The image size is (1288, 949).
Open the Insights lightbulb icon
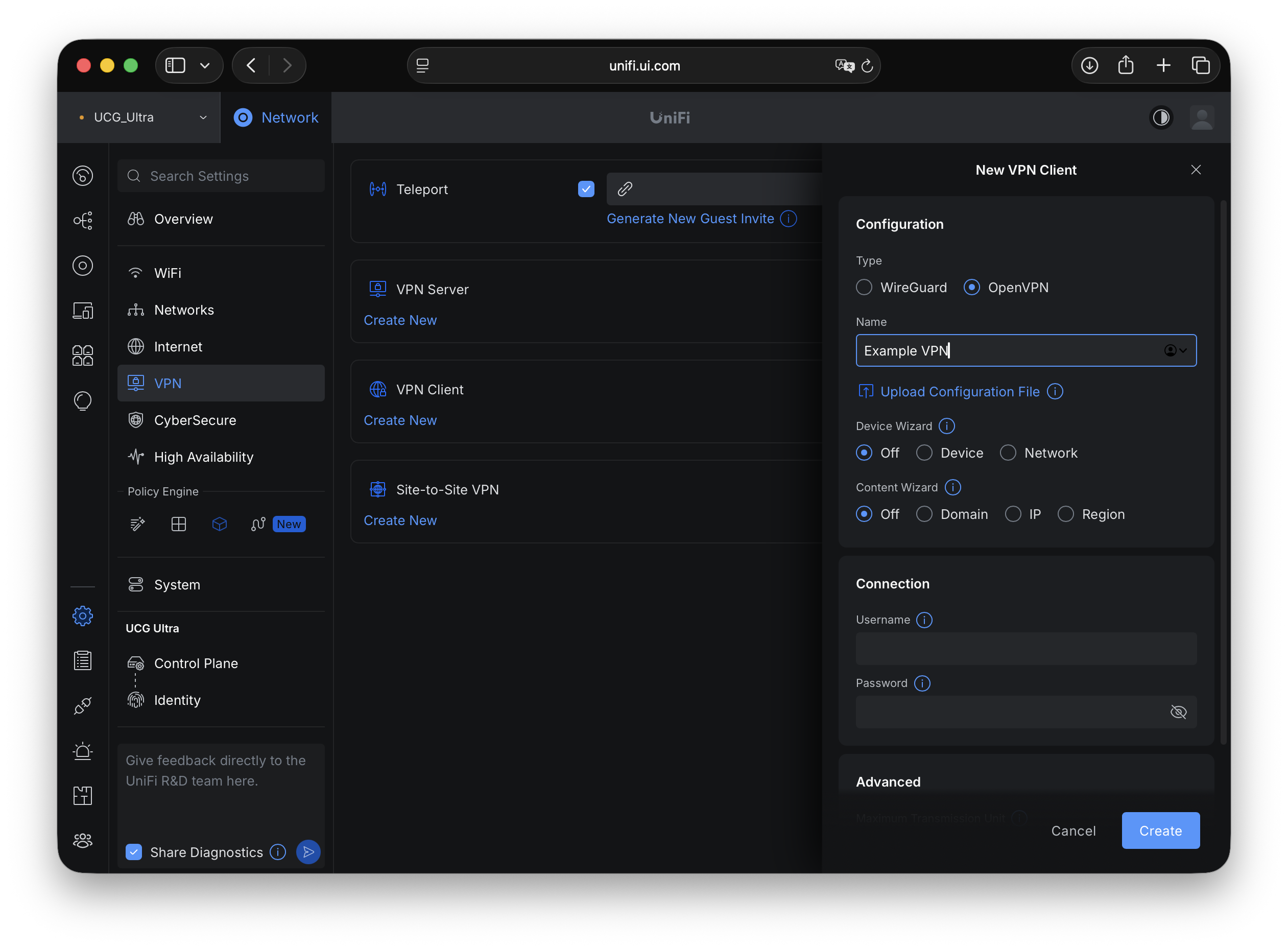(x=83, y=401)
